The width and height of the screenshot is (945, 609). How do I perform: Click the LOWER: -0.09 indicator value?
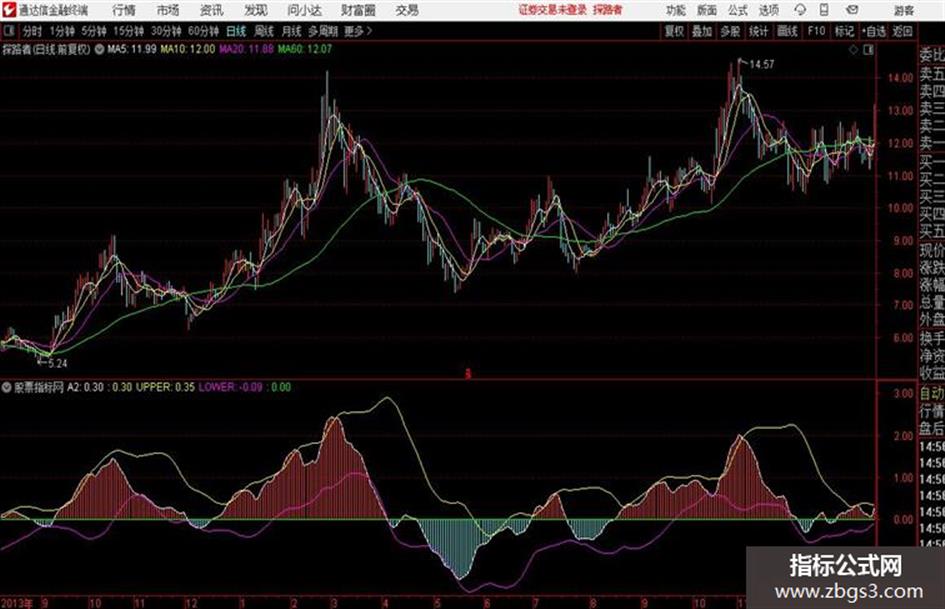231,387
